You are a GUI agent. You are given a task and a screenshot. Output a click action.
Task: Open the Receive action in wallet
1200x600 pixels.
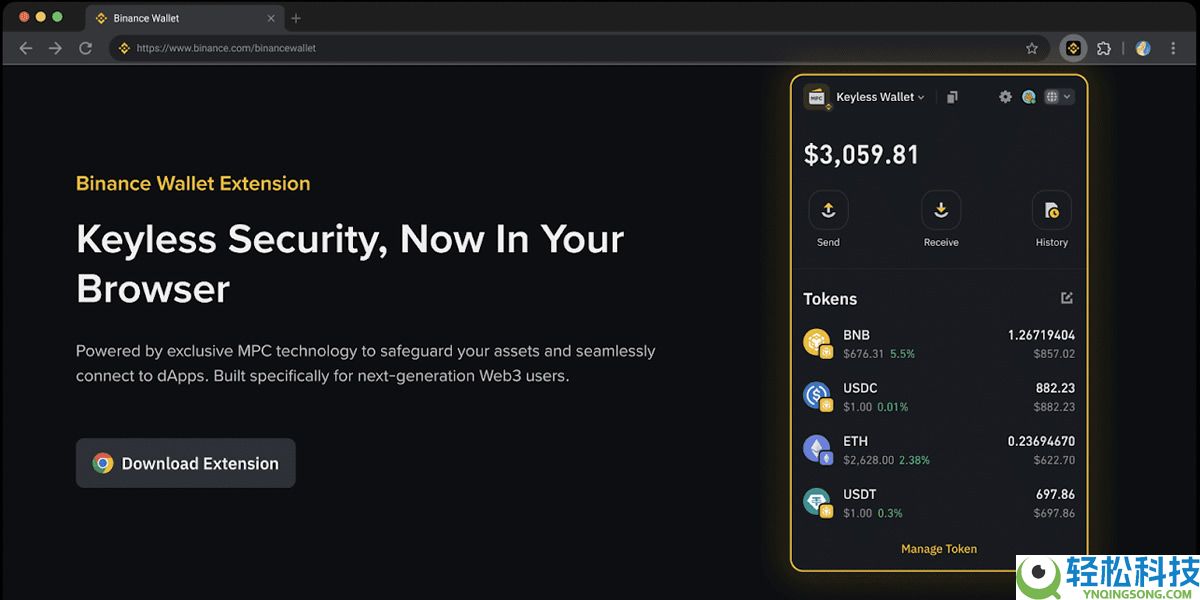[941, 211]
